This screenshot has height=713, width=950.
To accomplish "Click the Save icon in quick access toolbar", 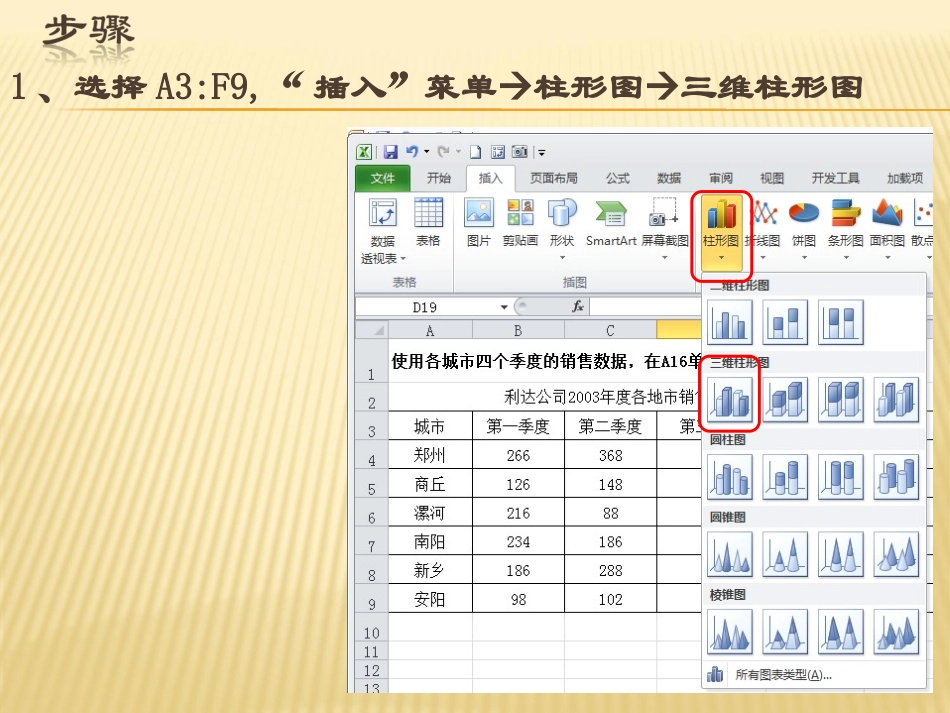I will (391, 151).
